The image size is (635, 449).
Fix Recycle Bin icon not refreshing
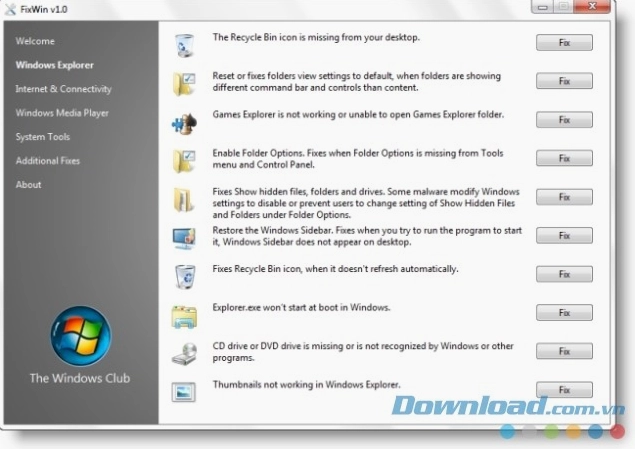tap(564, 274)
